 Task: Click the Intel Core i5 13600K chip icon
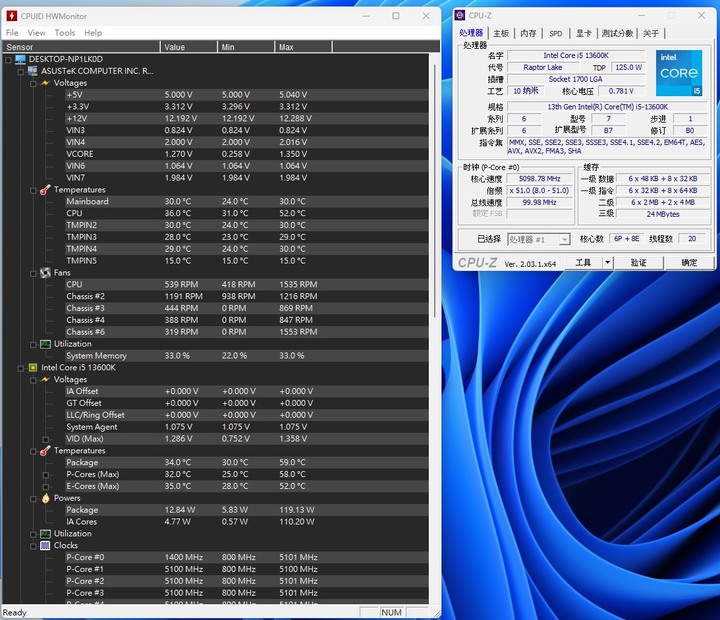33,367
